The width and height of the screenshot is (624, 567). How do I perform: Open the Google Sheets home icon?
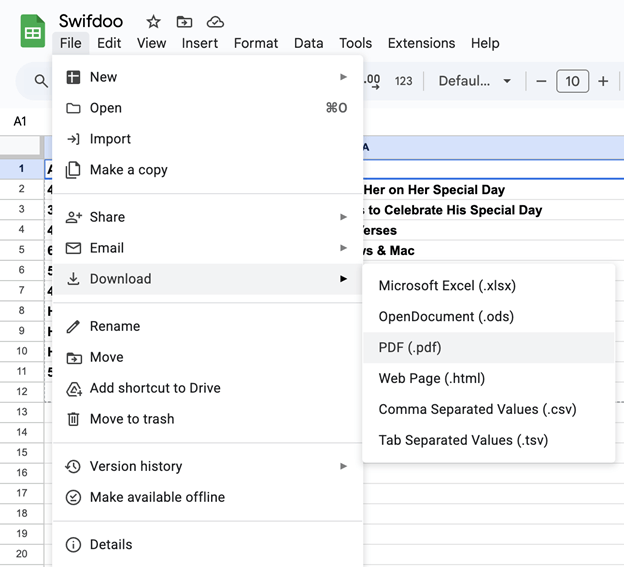point(33,31)
